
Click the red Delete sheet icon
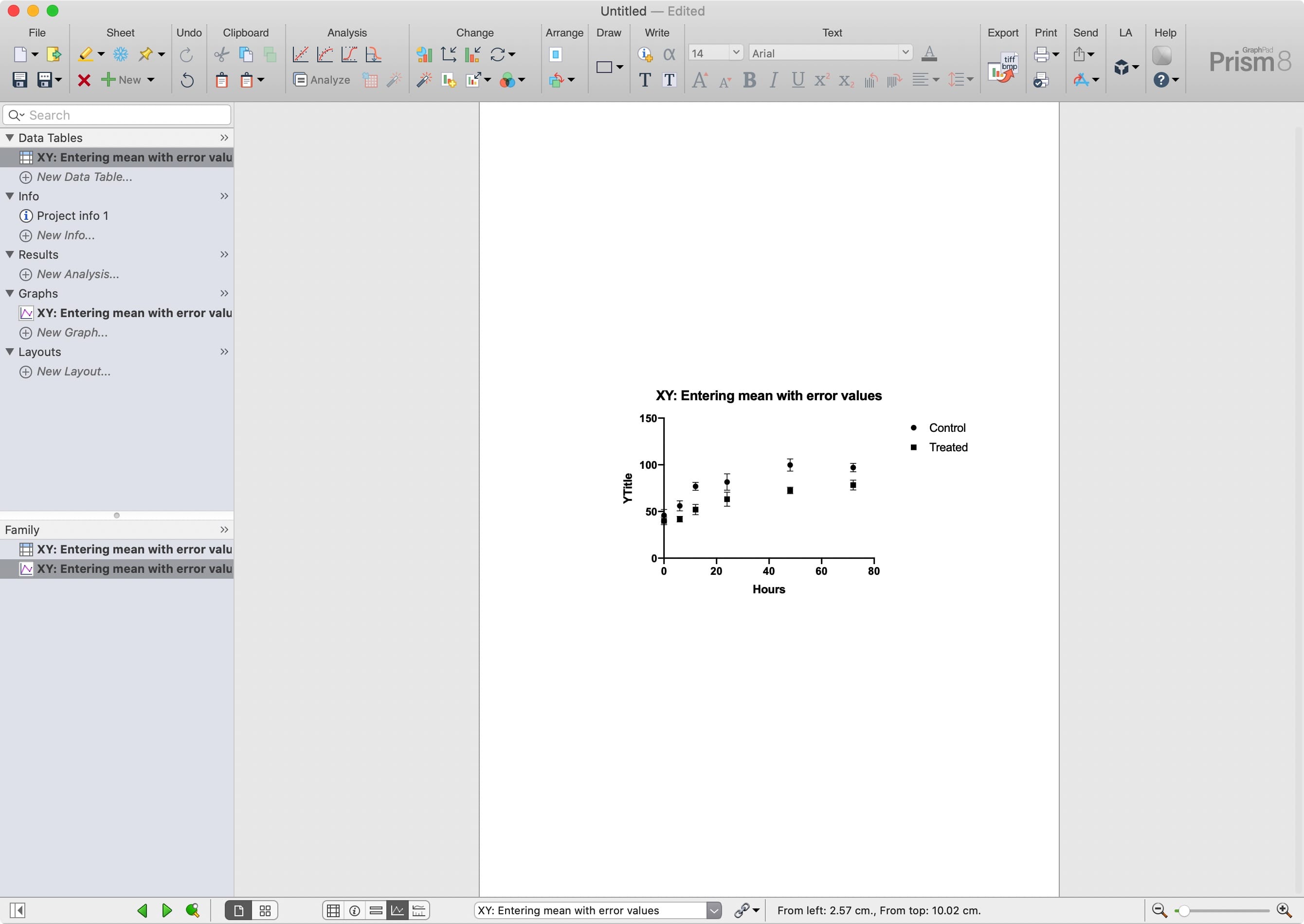click(x=84, y=80)
